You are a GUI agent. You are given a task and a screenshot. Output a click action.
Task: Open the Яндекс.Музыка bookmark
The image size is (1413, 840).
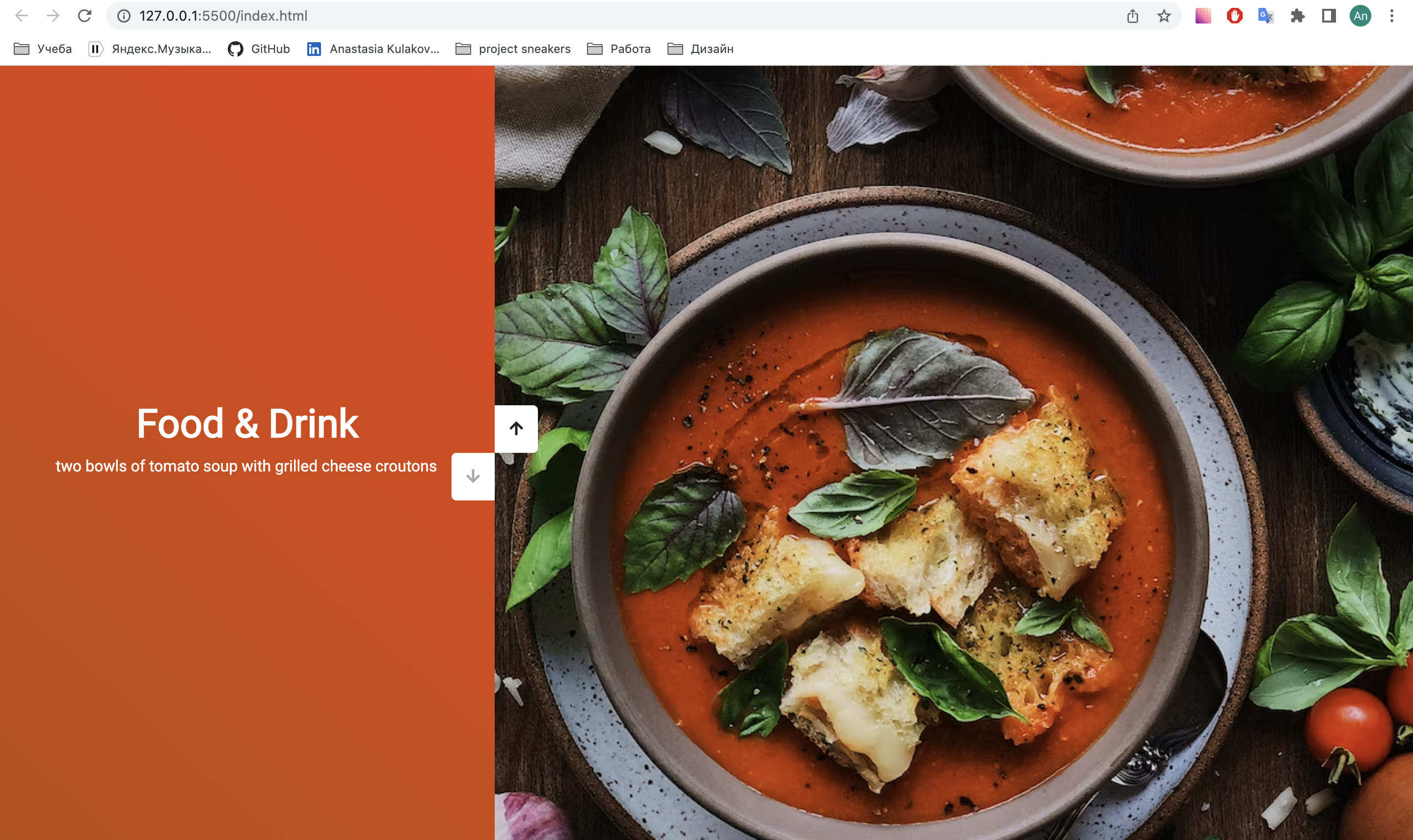click(150, 49)
